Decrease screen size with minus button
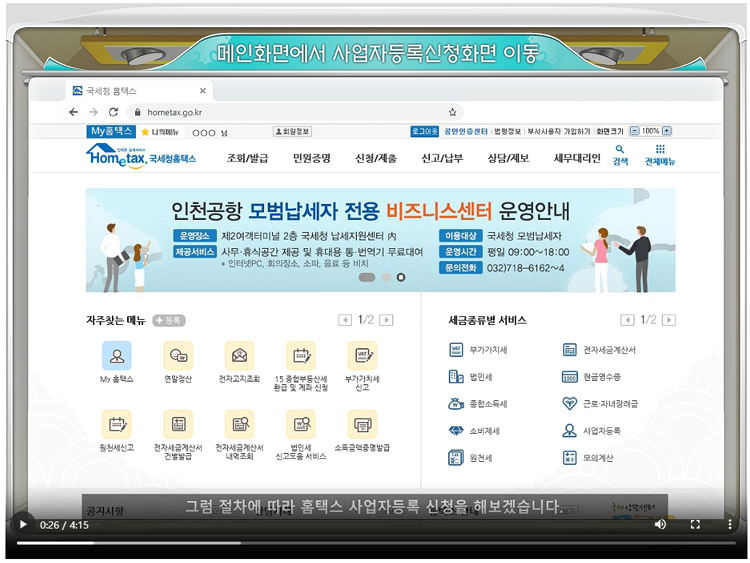Screen dimensions: 750x563 [635, 131]
